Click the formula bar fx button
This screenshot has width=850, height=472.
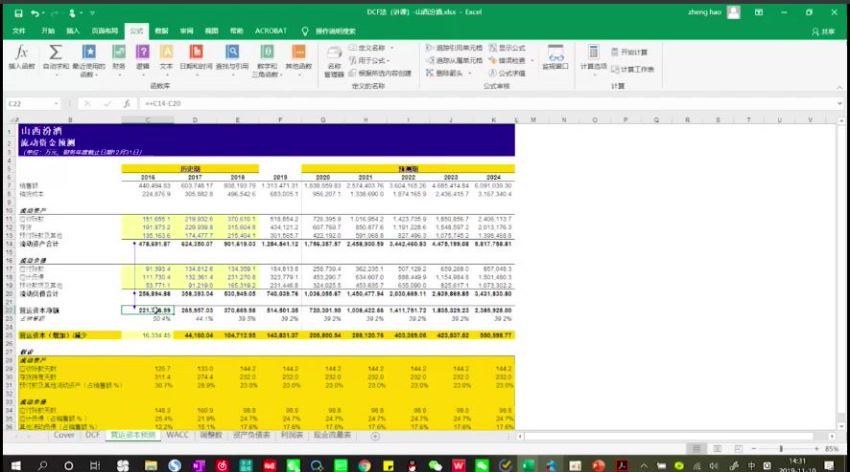pos(126,104)
